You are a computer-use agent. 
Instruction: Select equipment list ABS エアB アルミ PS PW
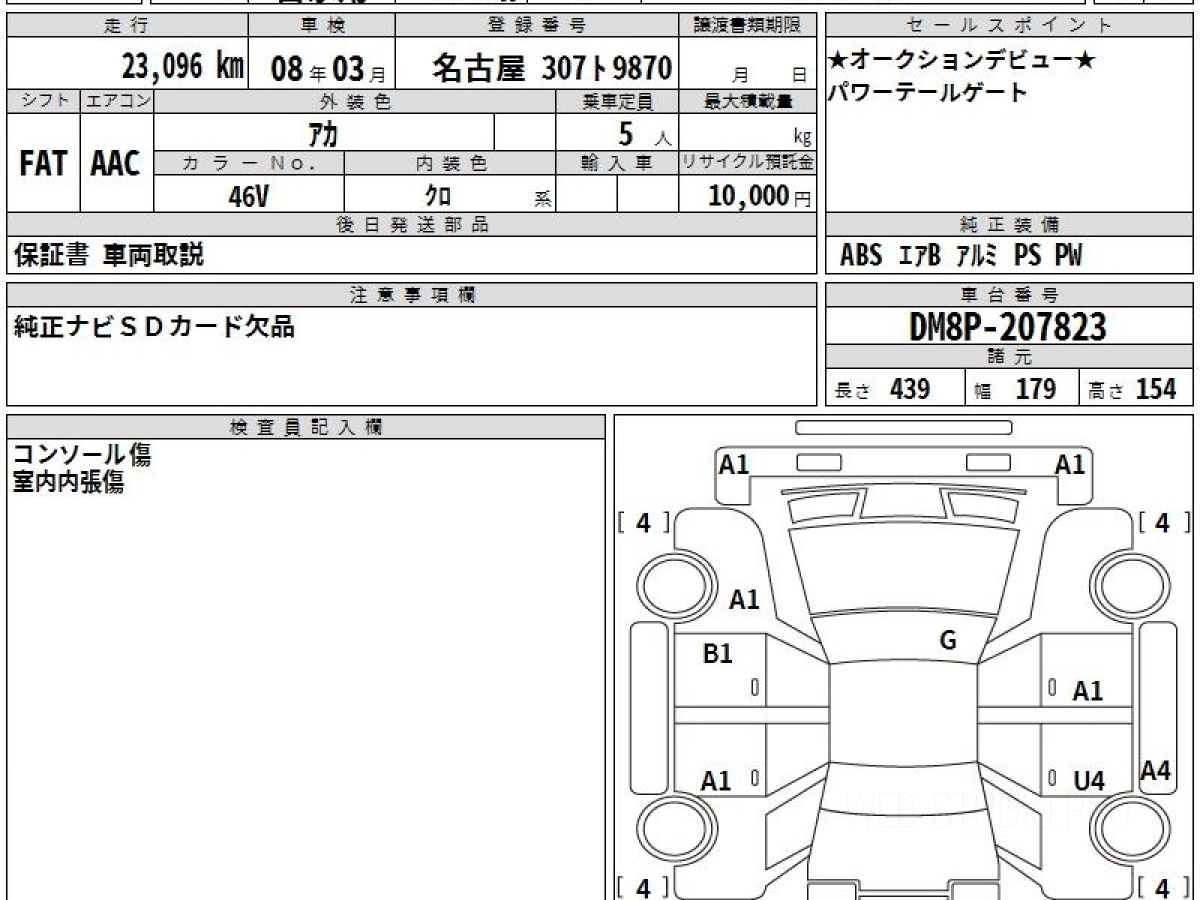[x=960, y=256]
